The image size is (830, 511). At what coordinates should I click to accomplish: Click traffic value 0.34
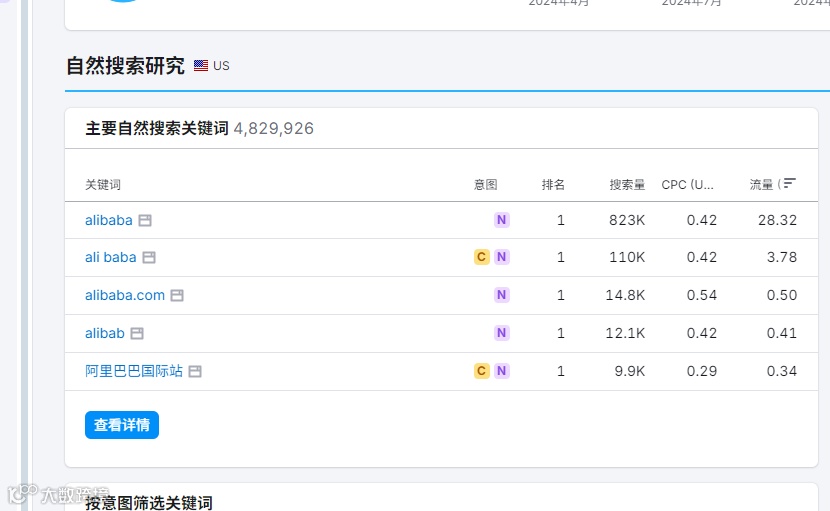pos(782,371)
